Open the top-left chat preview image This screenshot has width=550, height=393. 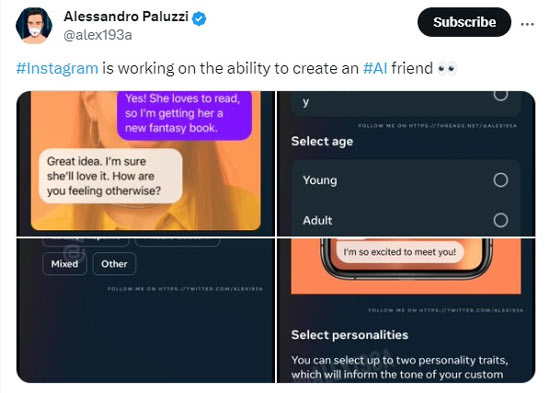[x=146, y=164]
